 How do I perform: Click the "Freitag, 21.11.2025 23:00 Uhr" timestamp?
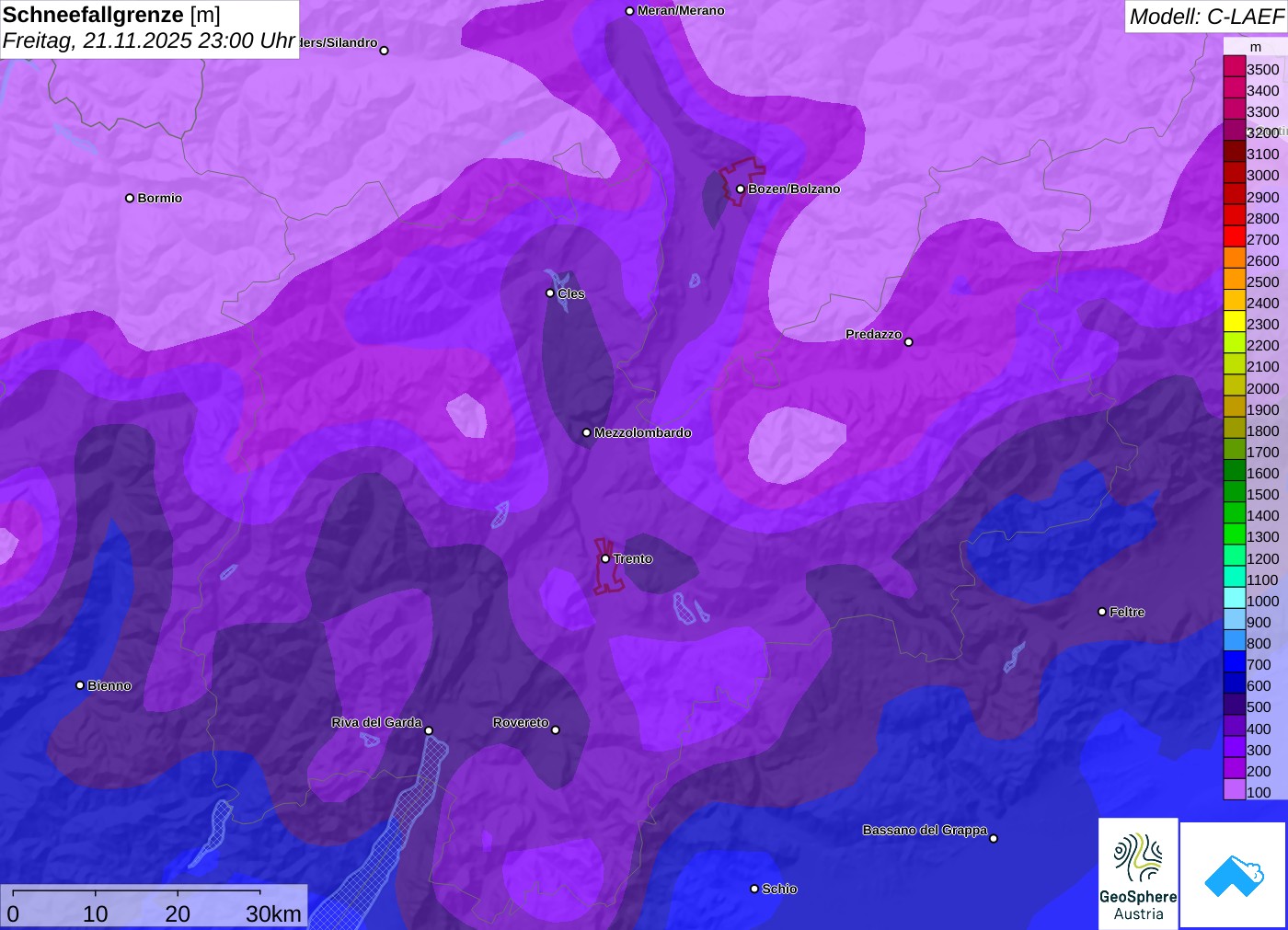pos(149,41)
